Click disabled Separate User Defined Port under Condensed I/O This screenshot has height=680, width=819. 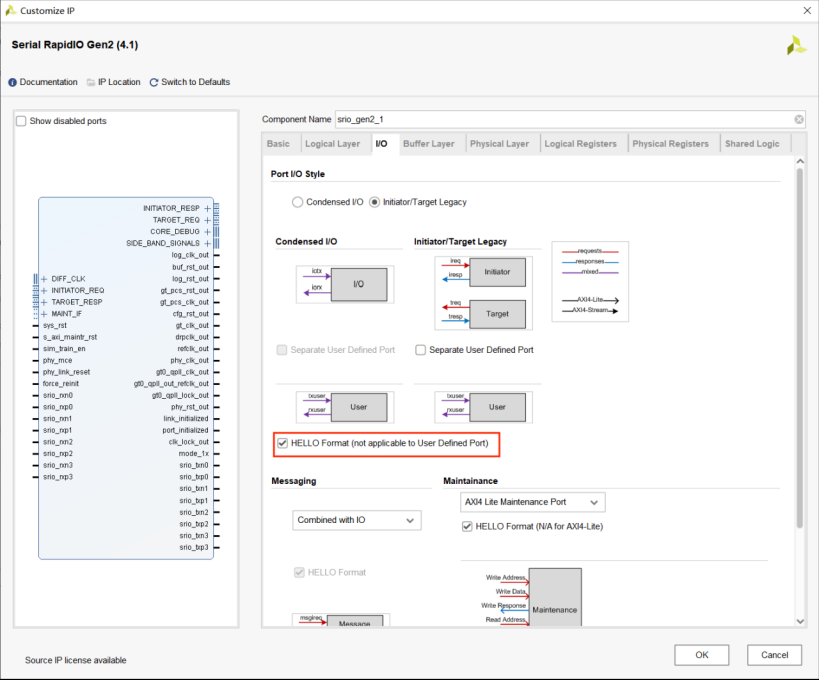coord(282,350)
